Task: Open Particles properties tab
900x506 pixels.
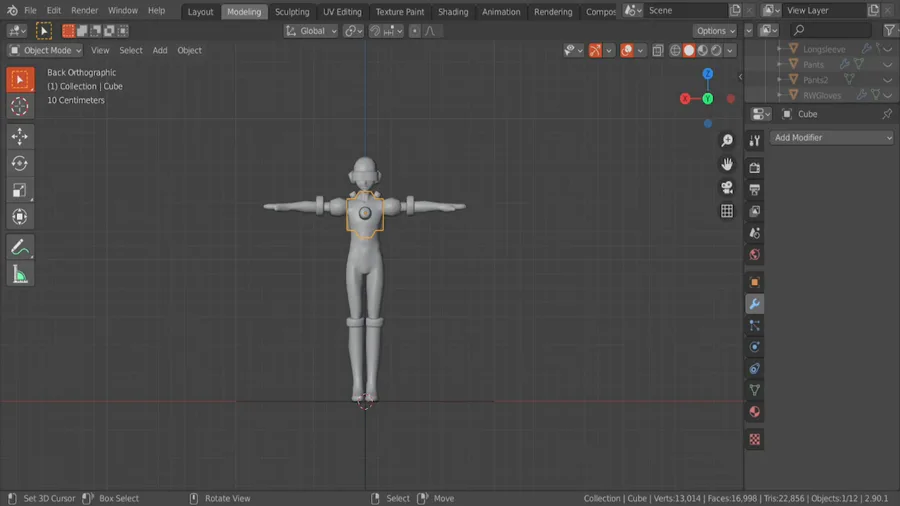Action: coord(755,325)
